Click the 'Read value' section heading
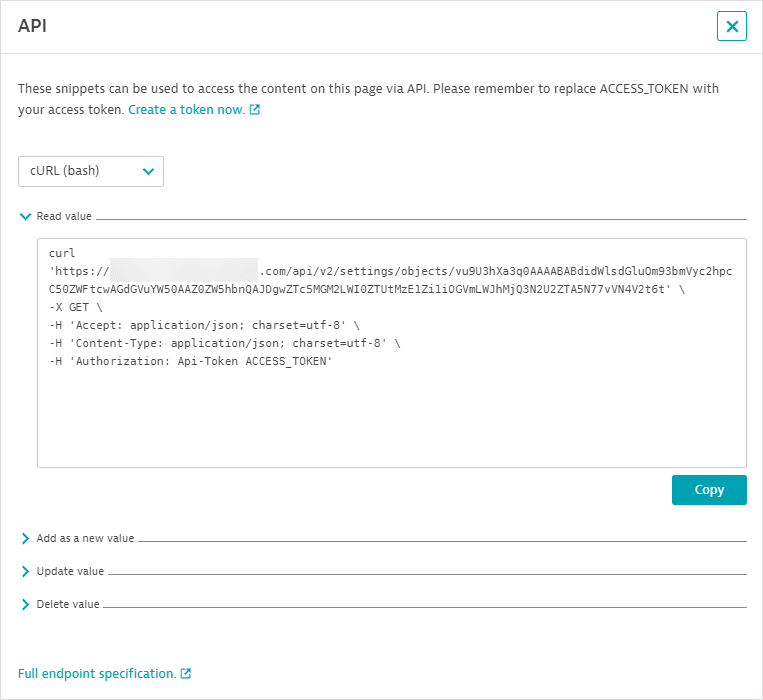The width and height of the screenshot is (763, 700). [64, 216]
